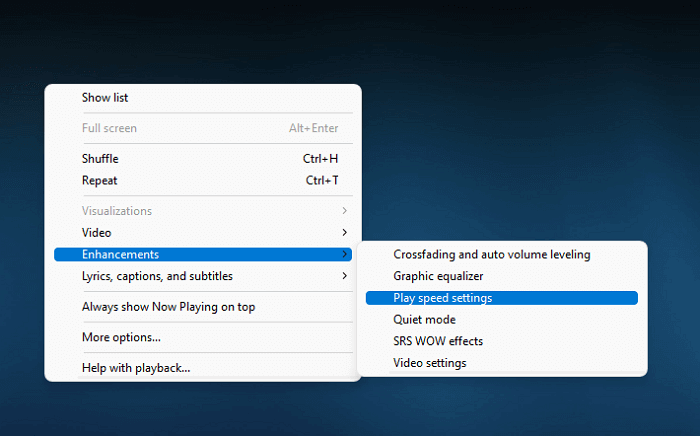Open Video settings in Enhancements submenu

(x=429, y=363)
